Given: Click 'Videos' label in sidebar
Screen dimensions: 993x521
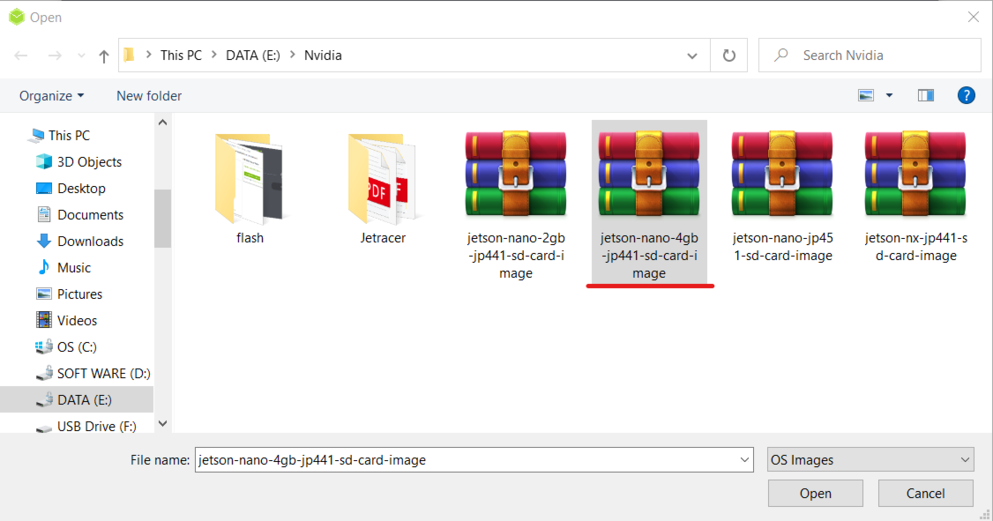Looking at the screenshot, I should click(77, 320).
